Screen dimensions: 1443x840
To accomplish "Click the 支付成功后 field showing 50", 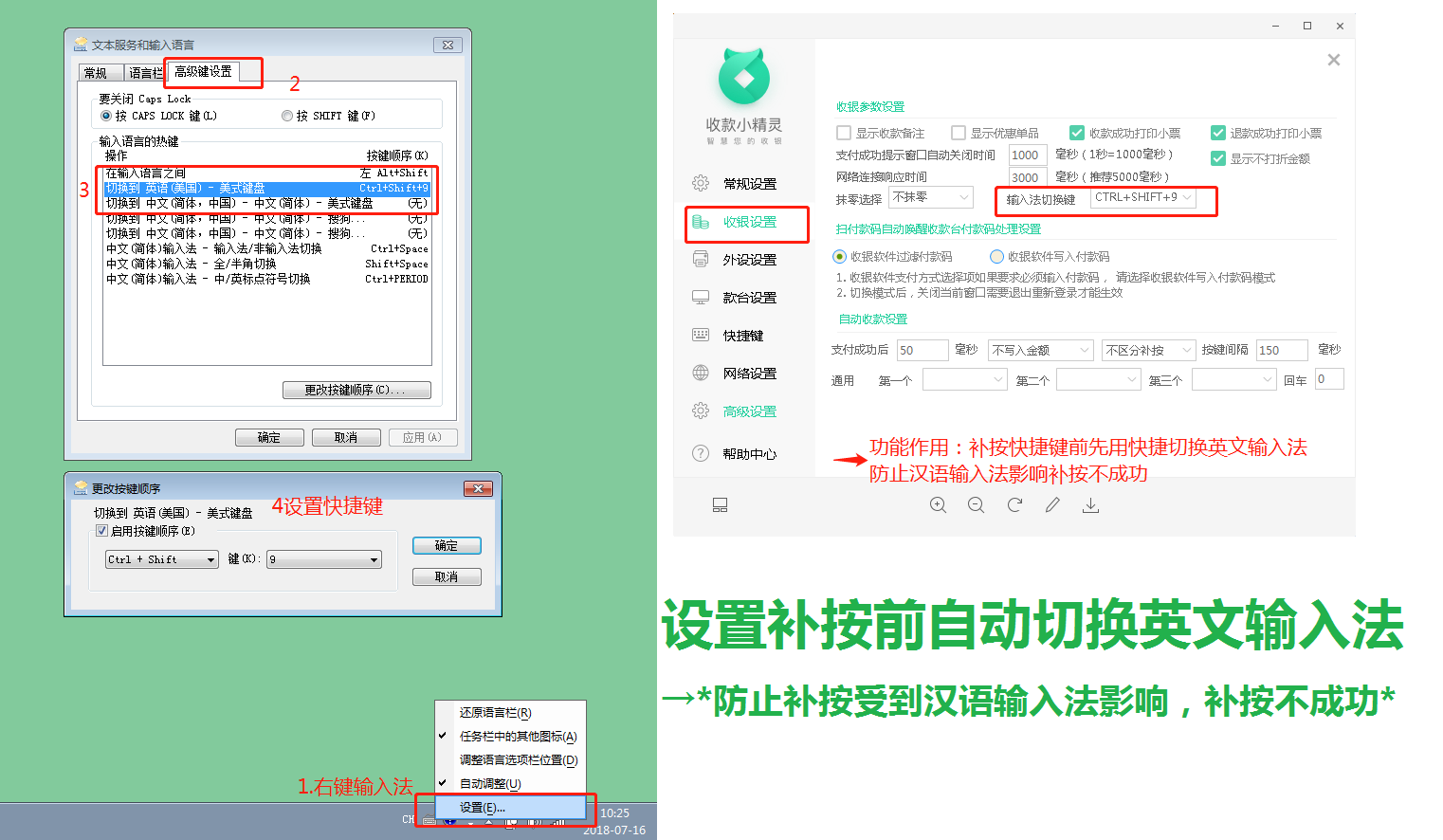I will (x=922, y=350).
